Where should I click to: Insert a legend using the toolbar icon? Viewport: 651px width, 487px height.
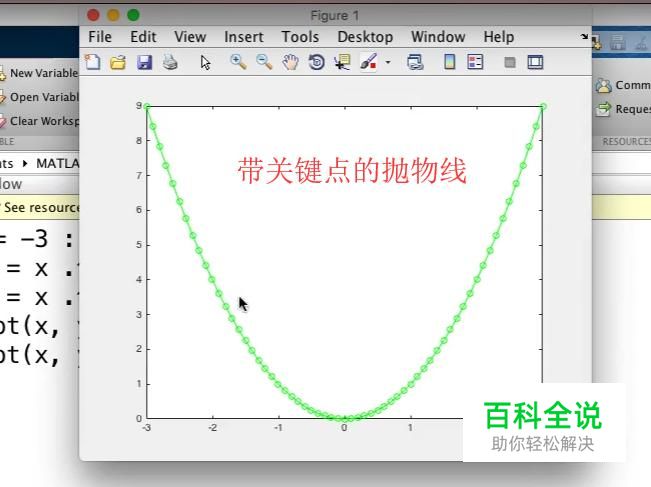[475, 62]
